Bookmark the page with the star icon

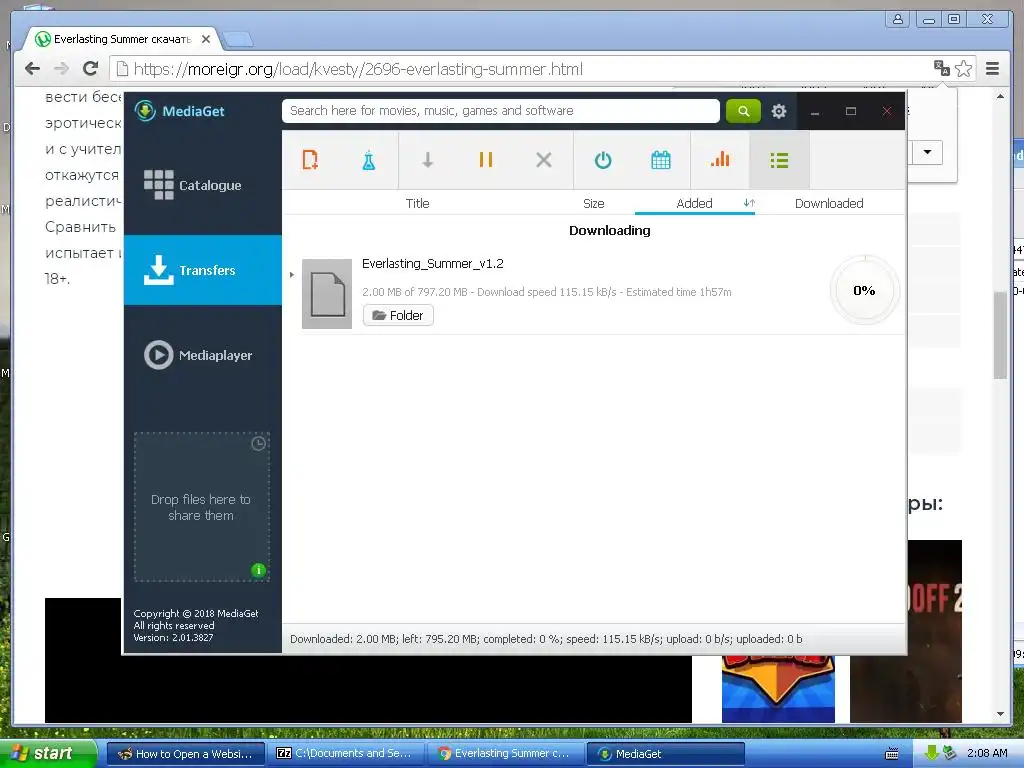pyautogui.click(x=963, y=69)
